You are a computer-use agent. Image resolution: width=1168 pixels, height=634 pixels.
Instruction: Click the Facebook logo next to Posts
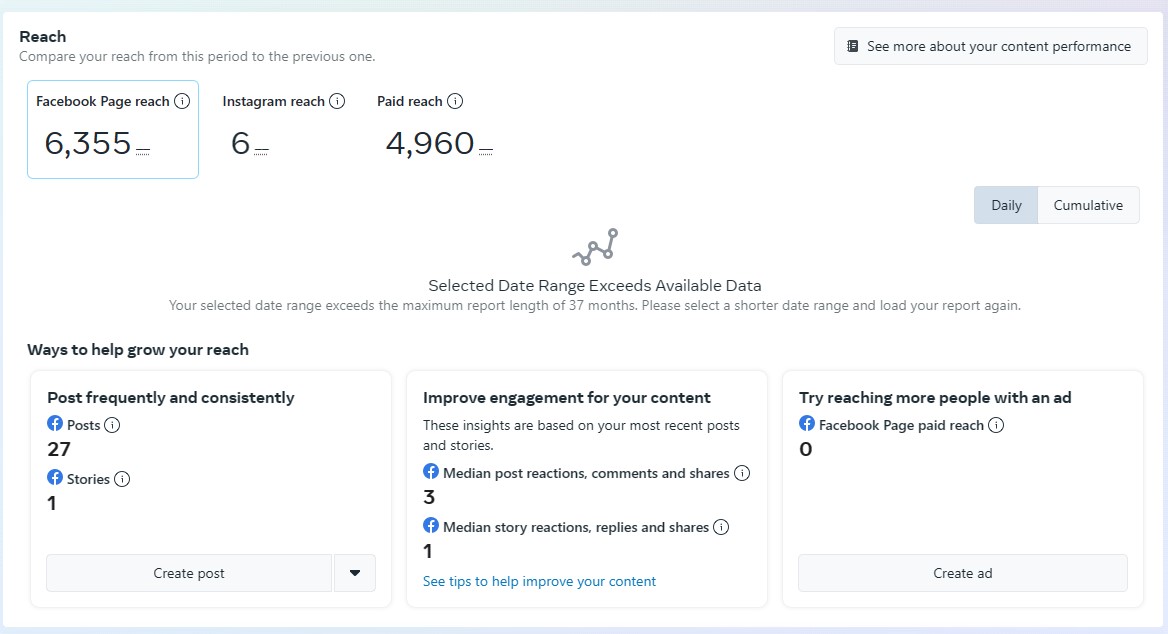click(55, 424)
